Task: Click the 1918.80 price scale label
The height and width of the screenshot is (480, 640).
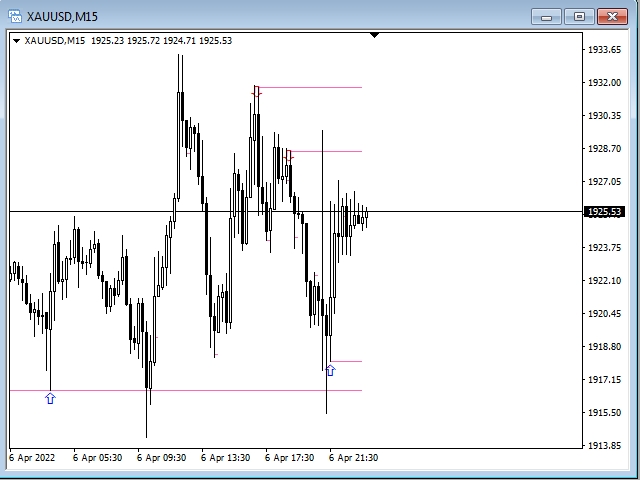Action: [x=604, y=347]
